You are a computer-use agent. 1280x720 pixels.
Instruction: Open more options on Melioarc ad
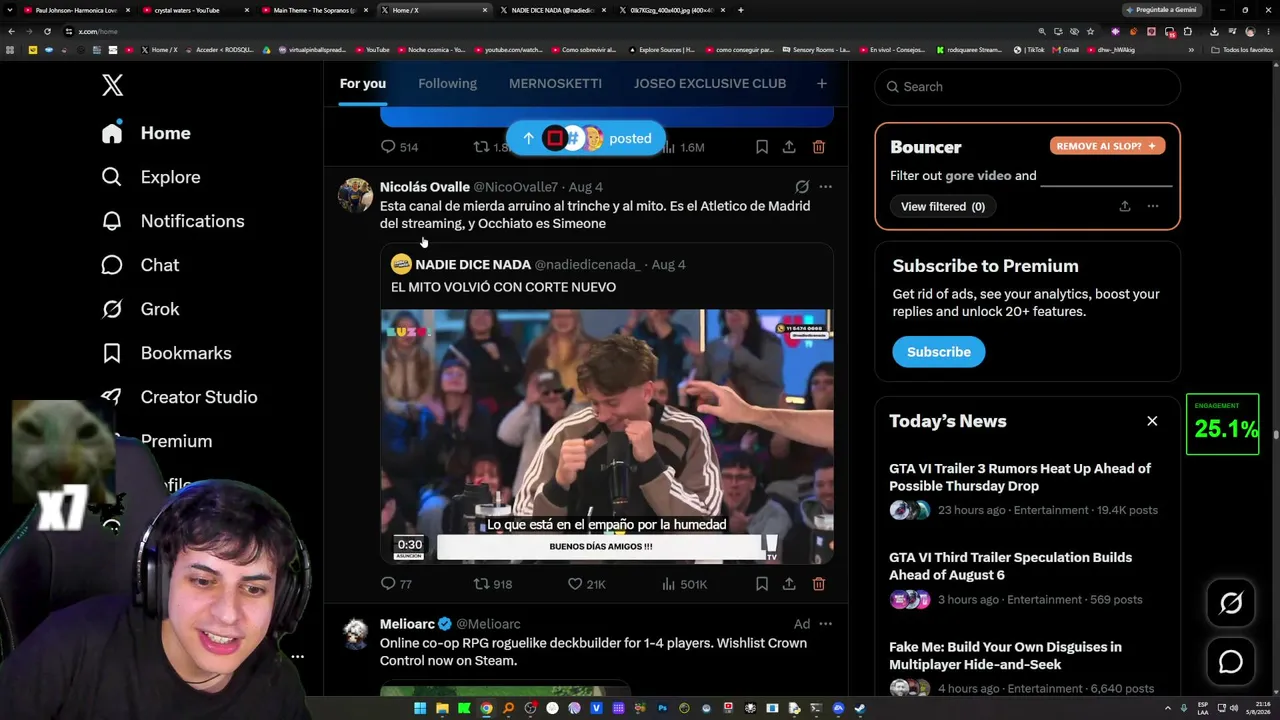click(x=825, y=624)
